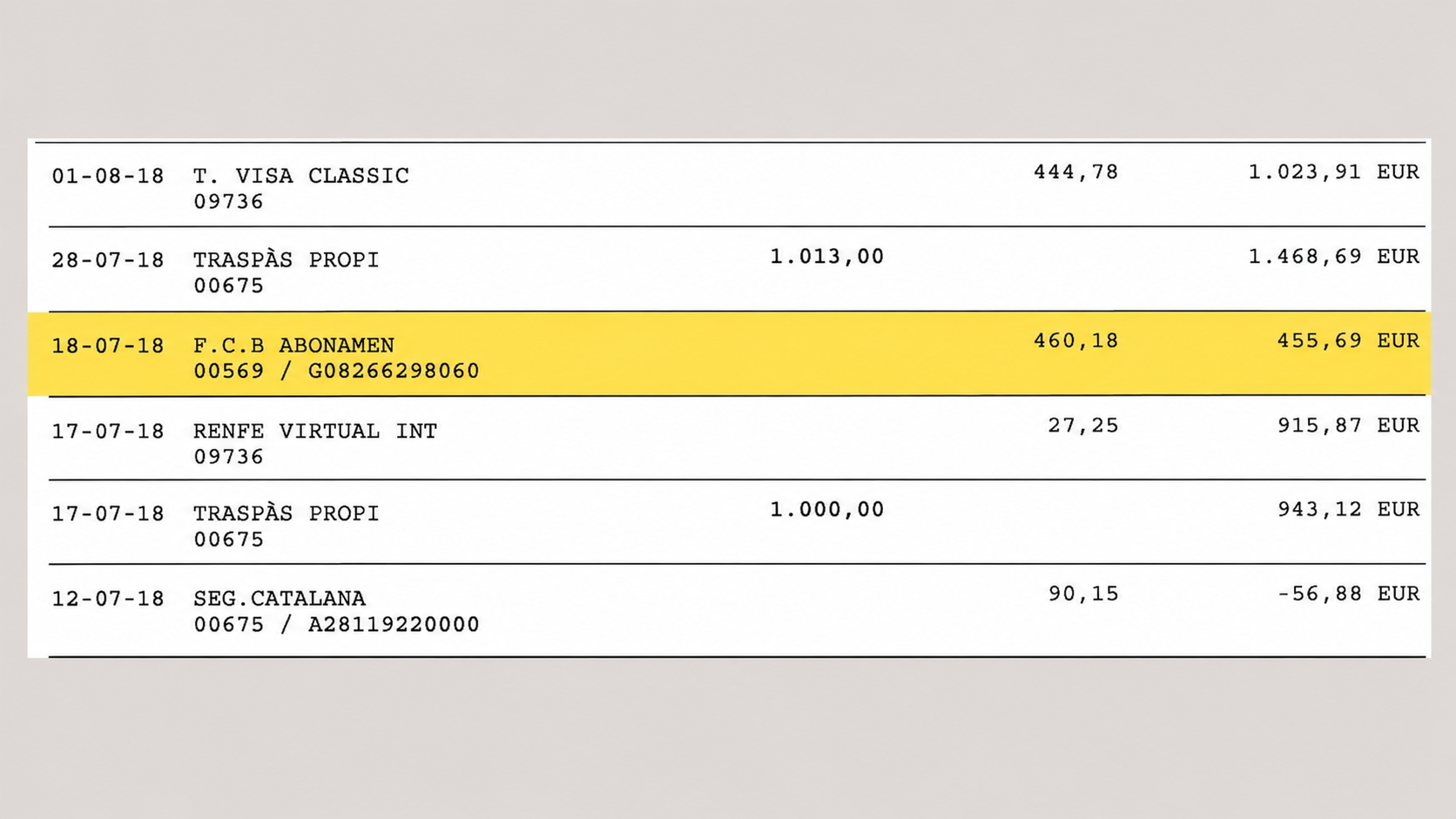Click the 90,15 debit amount
The image size is (1456, 819).
point(1082,594)
